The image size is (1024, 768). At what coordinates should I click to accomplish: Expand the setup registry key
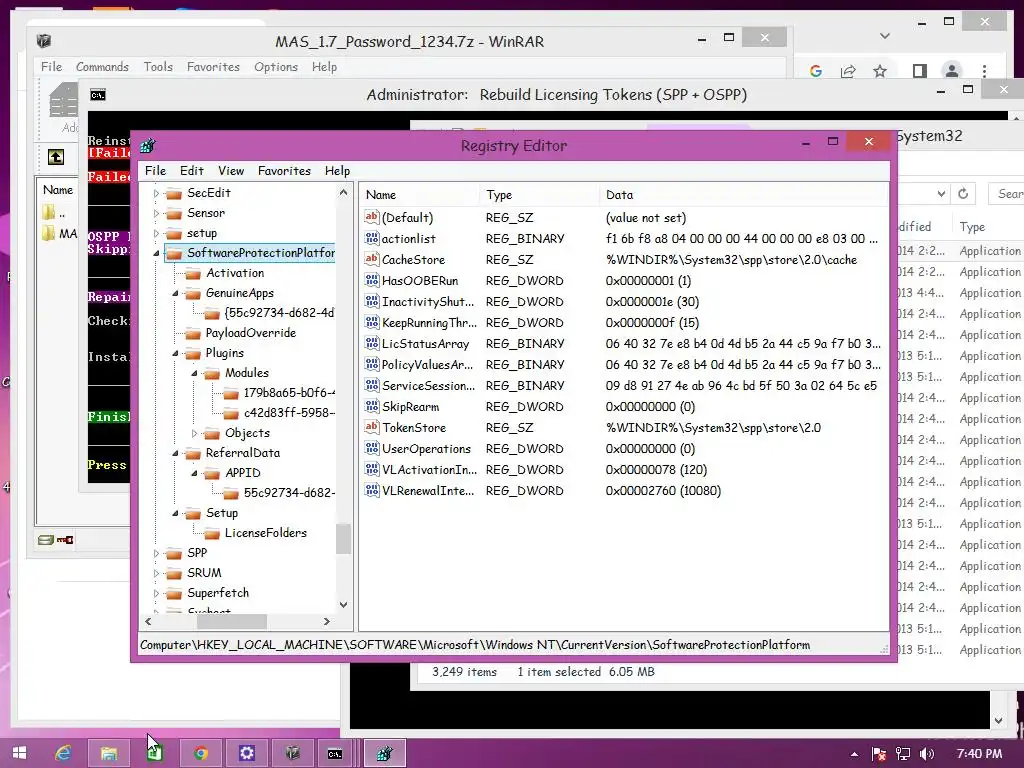[156, 233]
